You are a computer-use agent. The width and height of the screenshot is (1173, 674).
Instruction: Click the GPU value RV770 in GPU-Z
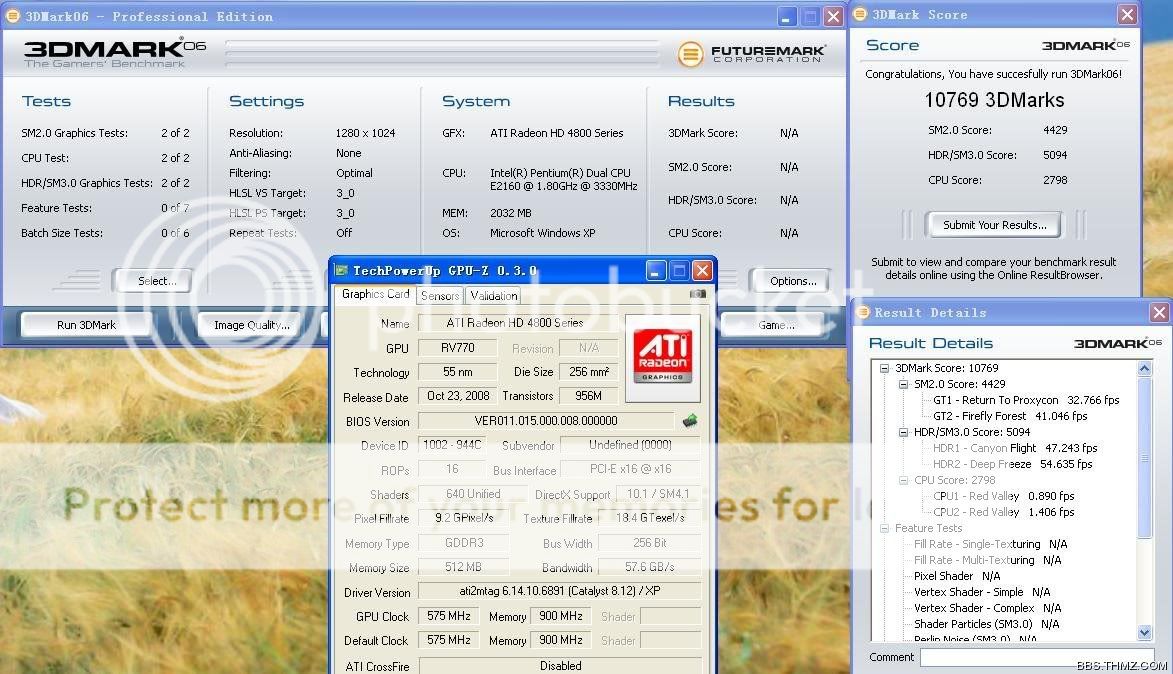(x=457, y=348)
